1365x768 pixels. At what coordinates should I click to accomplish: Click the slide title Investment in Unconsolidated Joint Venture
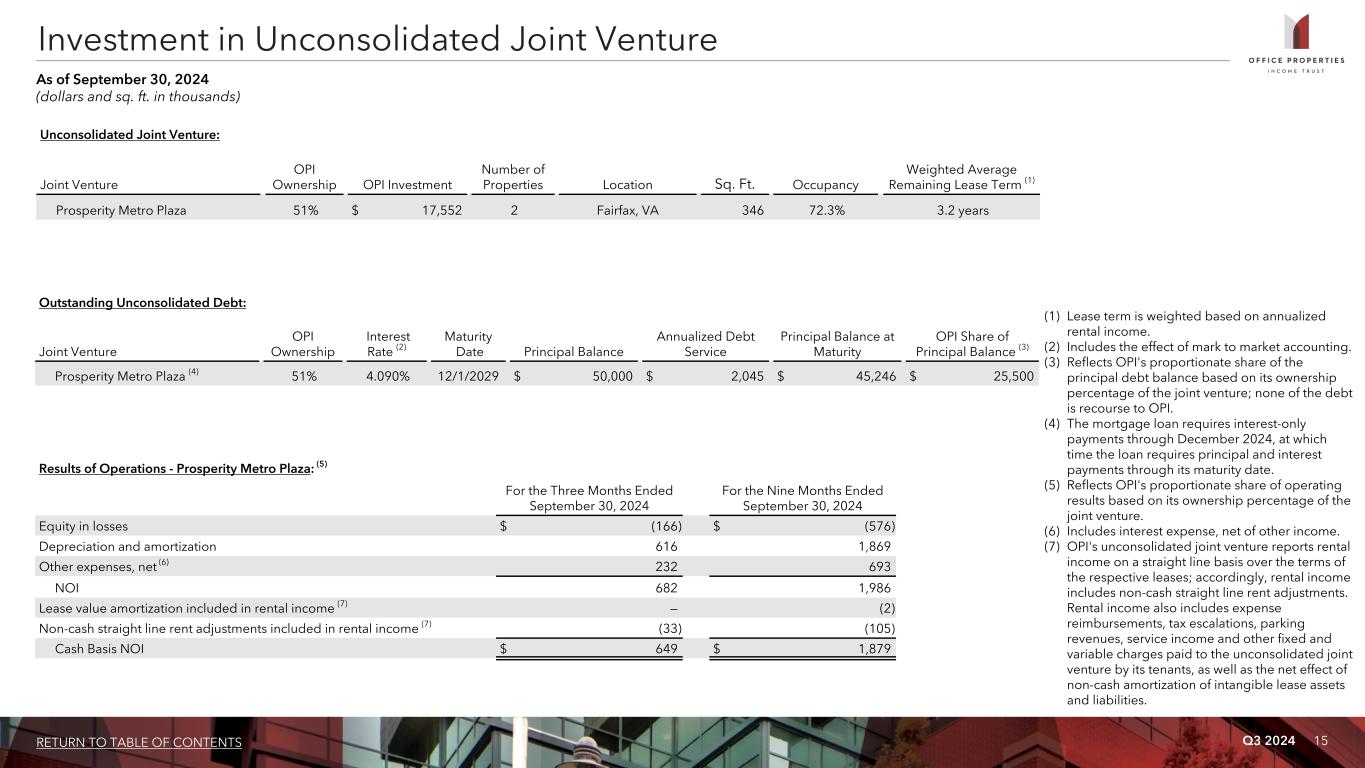coord(378,40)
